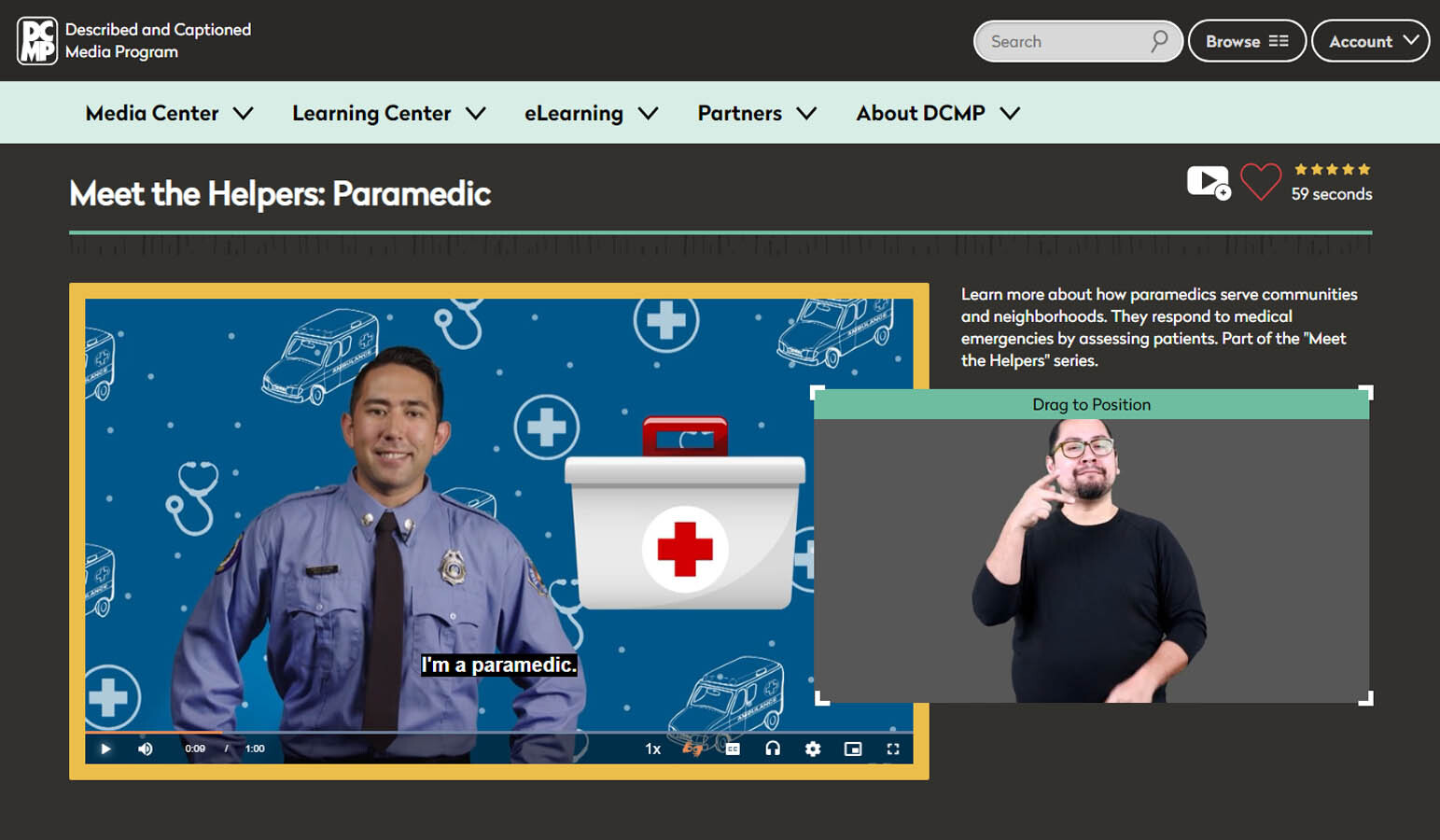The image size is (1440, 840).
Task: Click the Browse button
Action: tap(1246, 41)
